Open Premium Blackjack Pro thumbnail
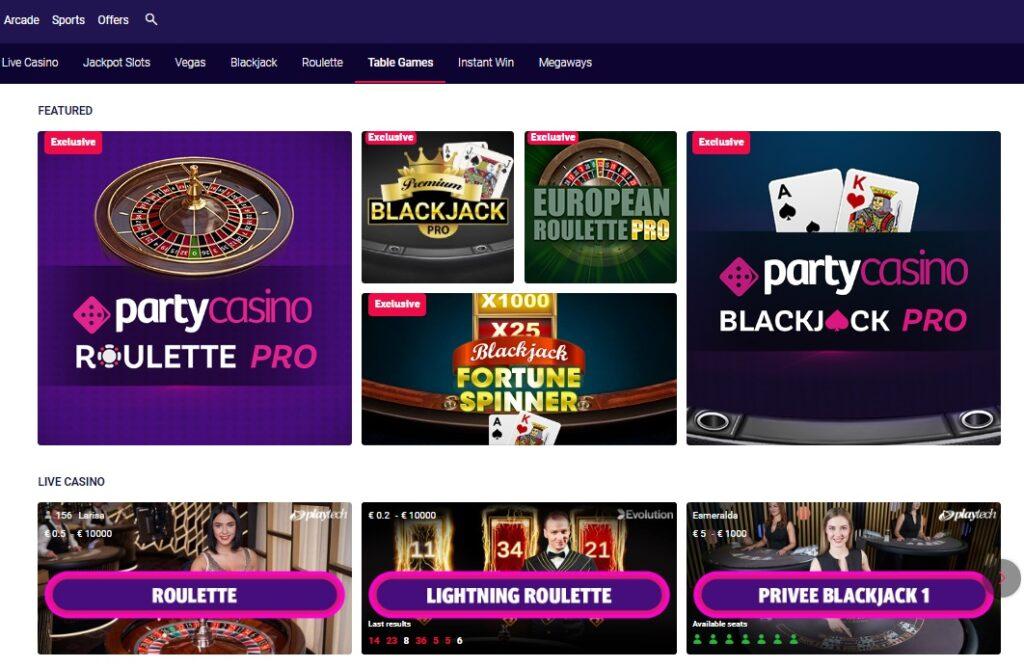 (438, 207)
